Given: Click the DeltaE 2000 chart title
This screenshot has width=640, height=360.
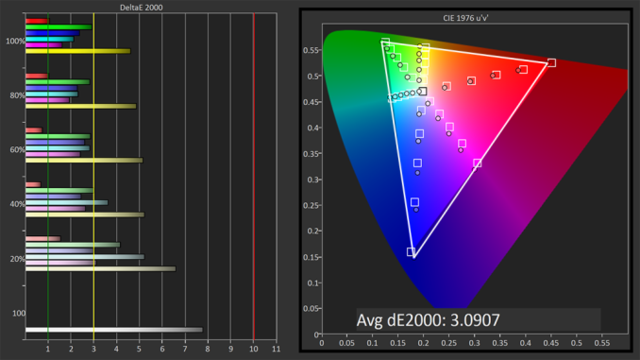Looking at the screenshot, I should pyautogui.click(x=141, y=7).
